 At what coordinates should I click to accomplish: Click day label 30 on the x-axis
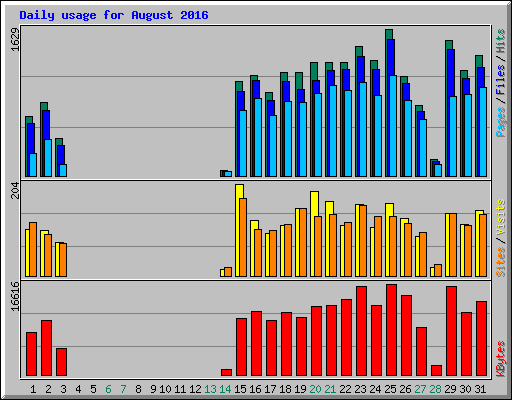[x=465, y=389]
